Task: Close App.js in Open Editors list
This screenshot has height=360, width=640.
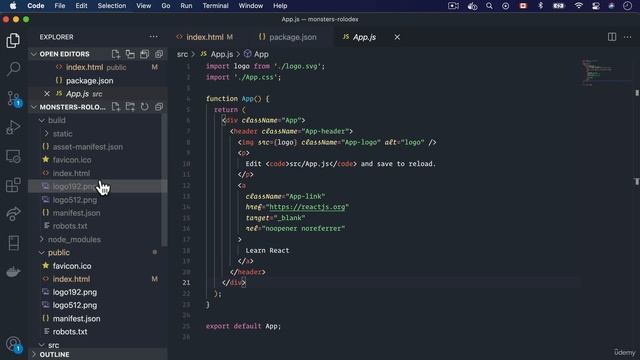Action: (x=47, y=94)
